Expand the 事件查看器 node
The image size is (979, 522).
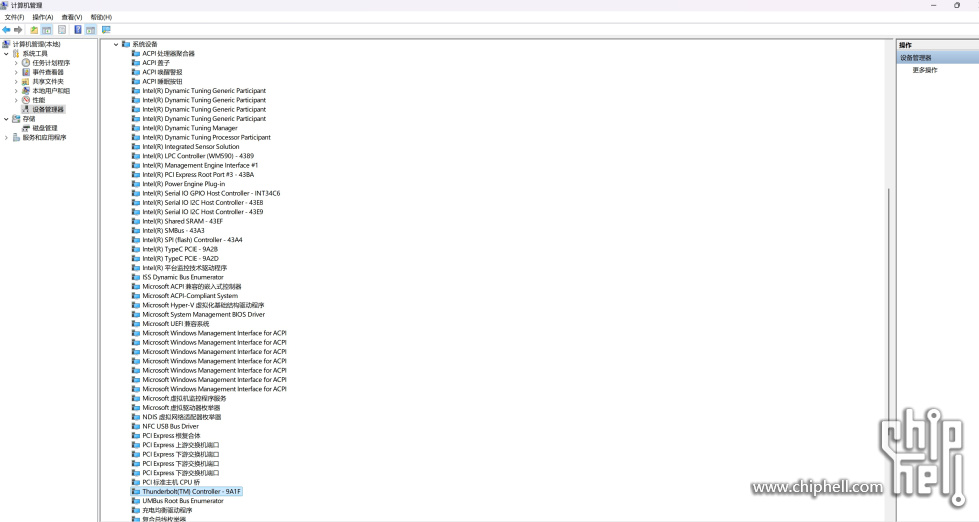tap(16, 72)
